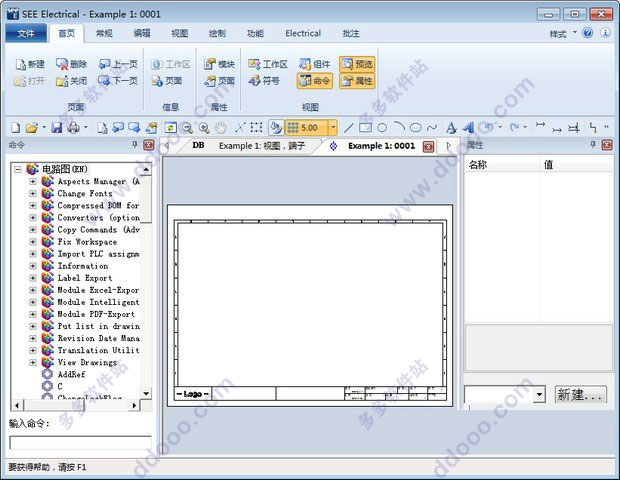This screenshot has height=480, width=620.
Task: Select the line drawing tool
Action: pos(348,128)
